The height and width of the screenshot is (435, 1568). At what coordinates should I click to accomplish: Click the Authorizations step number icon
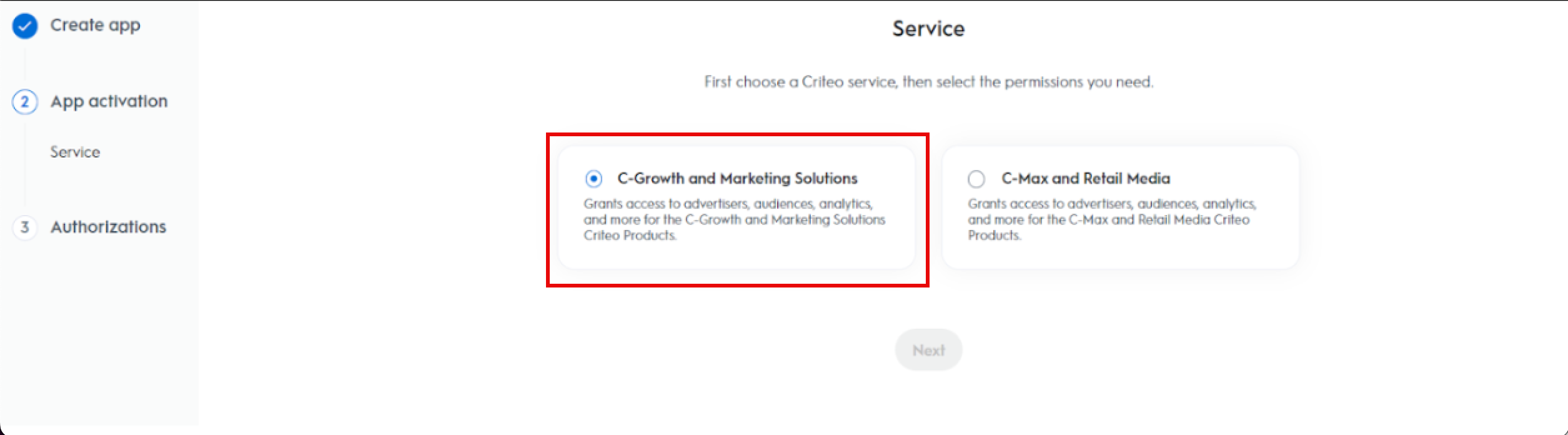(x=26, y=227)
